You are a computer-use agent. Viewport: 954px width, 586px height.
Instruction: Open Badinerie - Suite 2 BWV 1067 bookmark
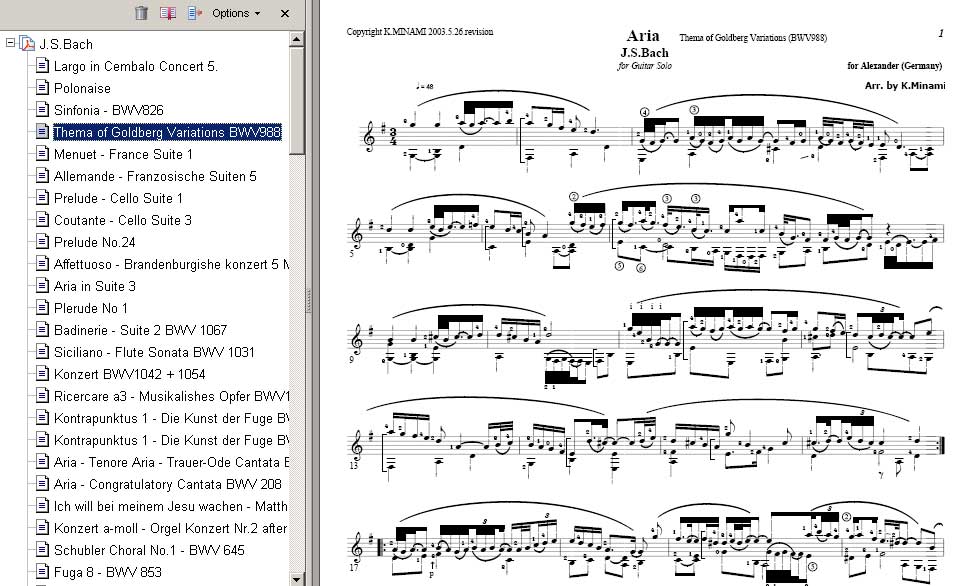point(140,330)
